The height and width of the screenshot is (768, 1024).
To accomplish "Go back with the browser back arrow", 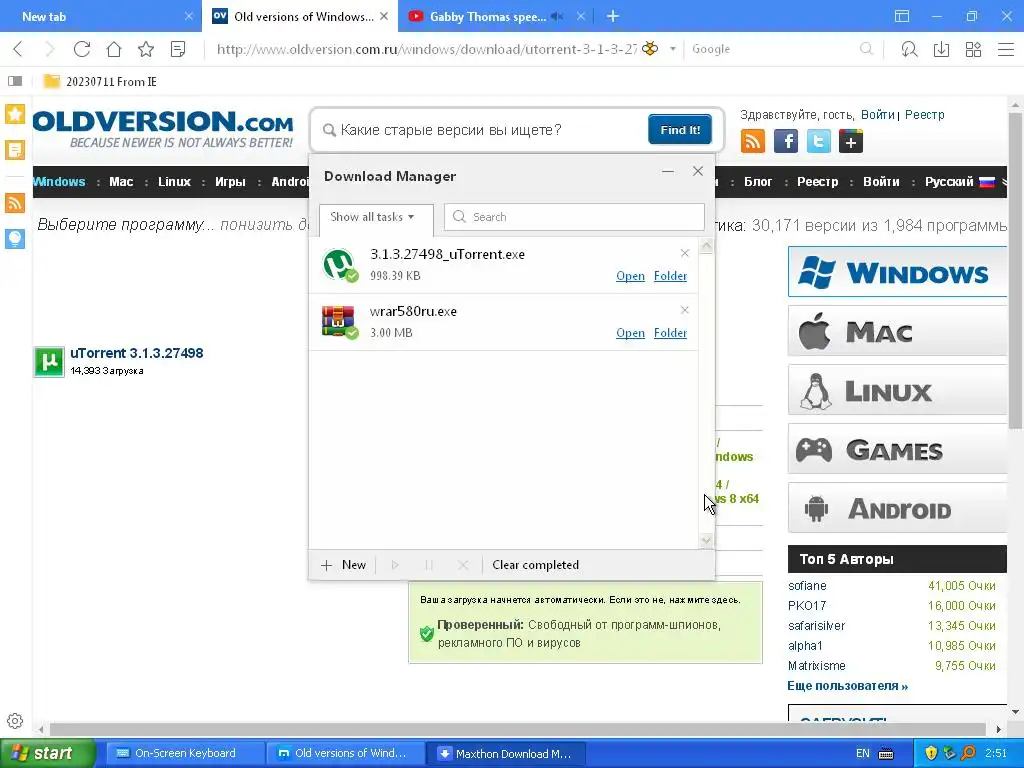I will click(x=18, y=49).
